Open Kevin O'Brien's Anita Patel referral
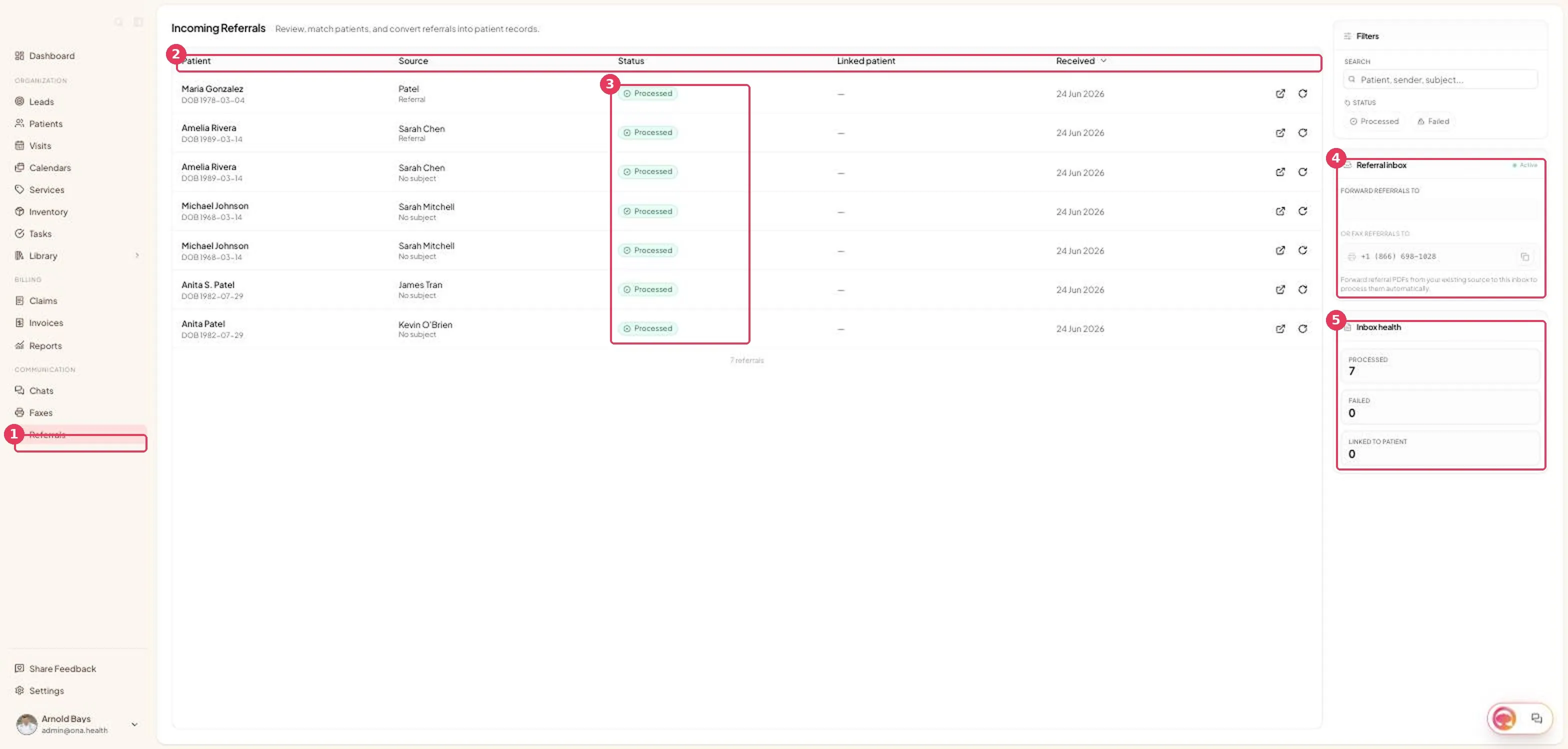Viewport: 1568px width, 749px height. 1280,328
